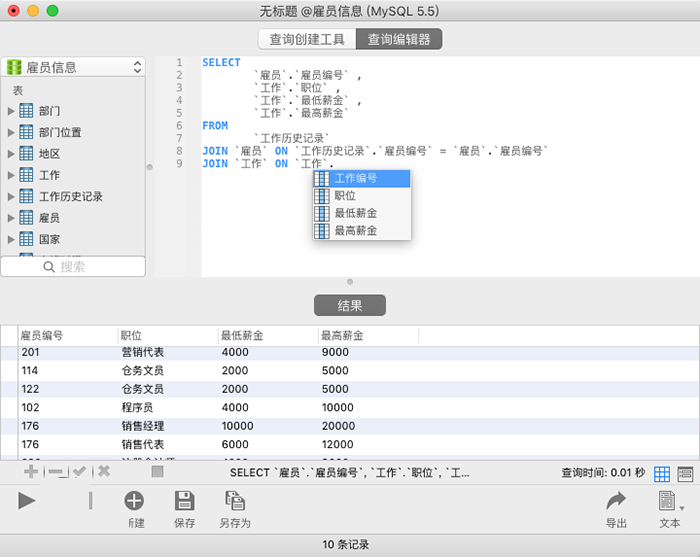Click the 地区 table icon
The width and height of the screenshot is (700, 557).
click(x=26, y=154)
